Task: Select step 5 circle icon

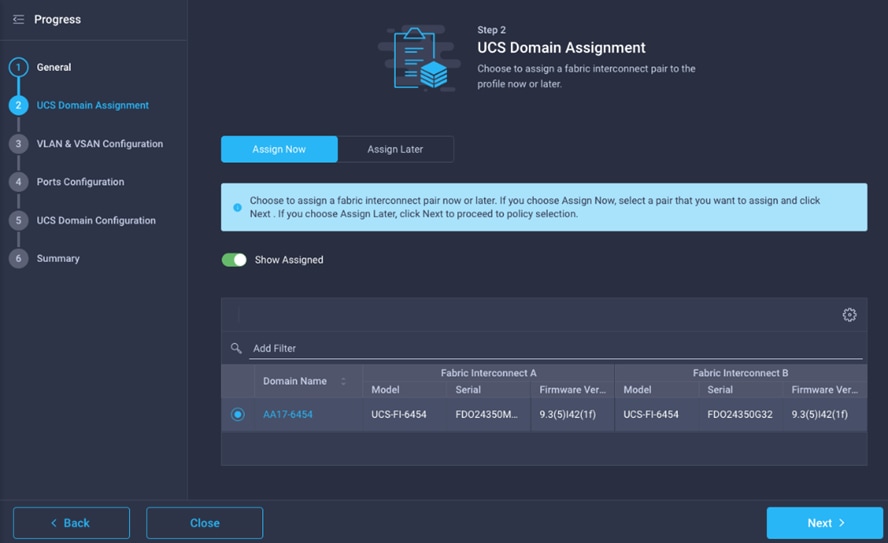Action: [18, 220]
